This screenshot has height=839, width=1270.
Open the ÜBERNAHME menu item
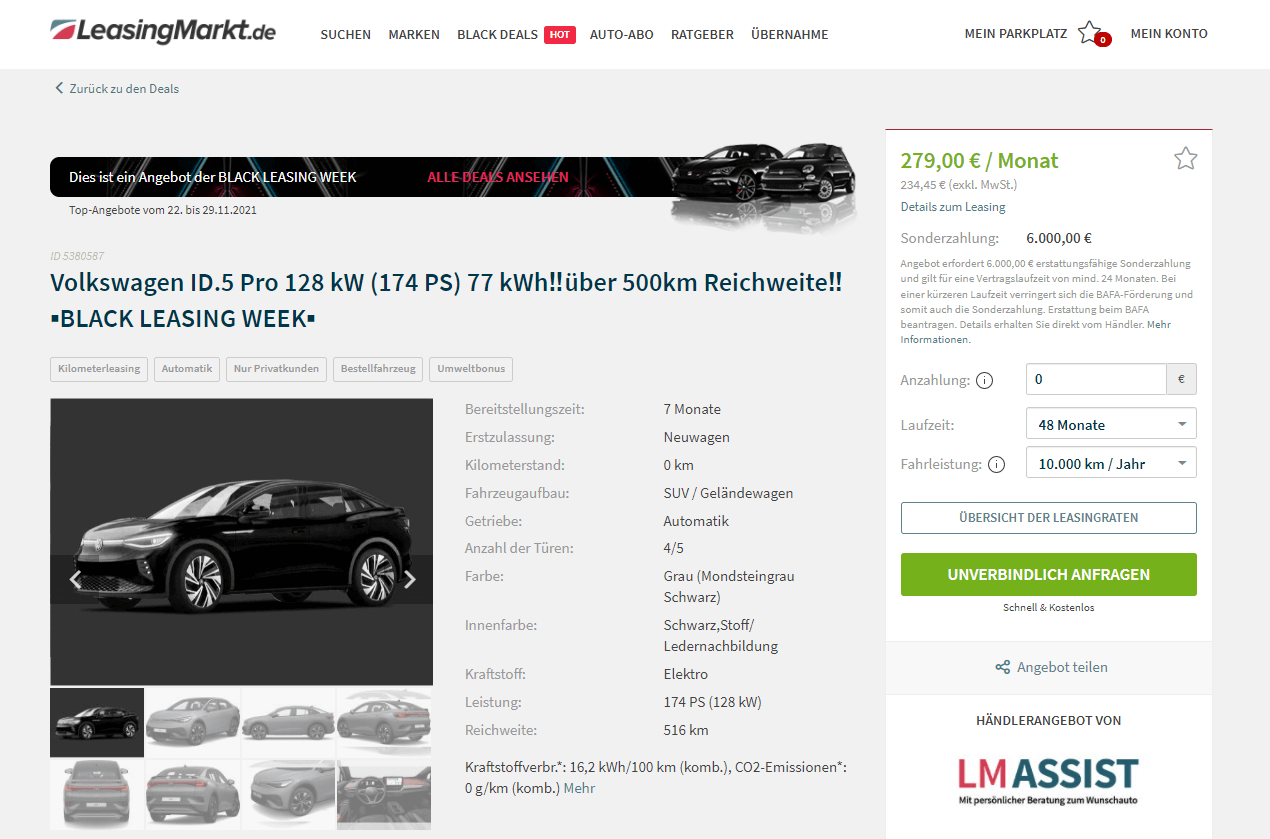[790, 34]
